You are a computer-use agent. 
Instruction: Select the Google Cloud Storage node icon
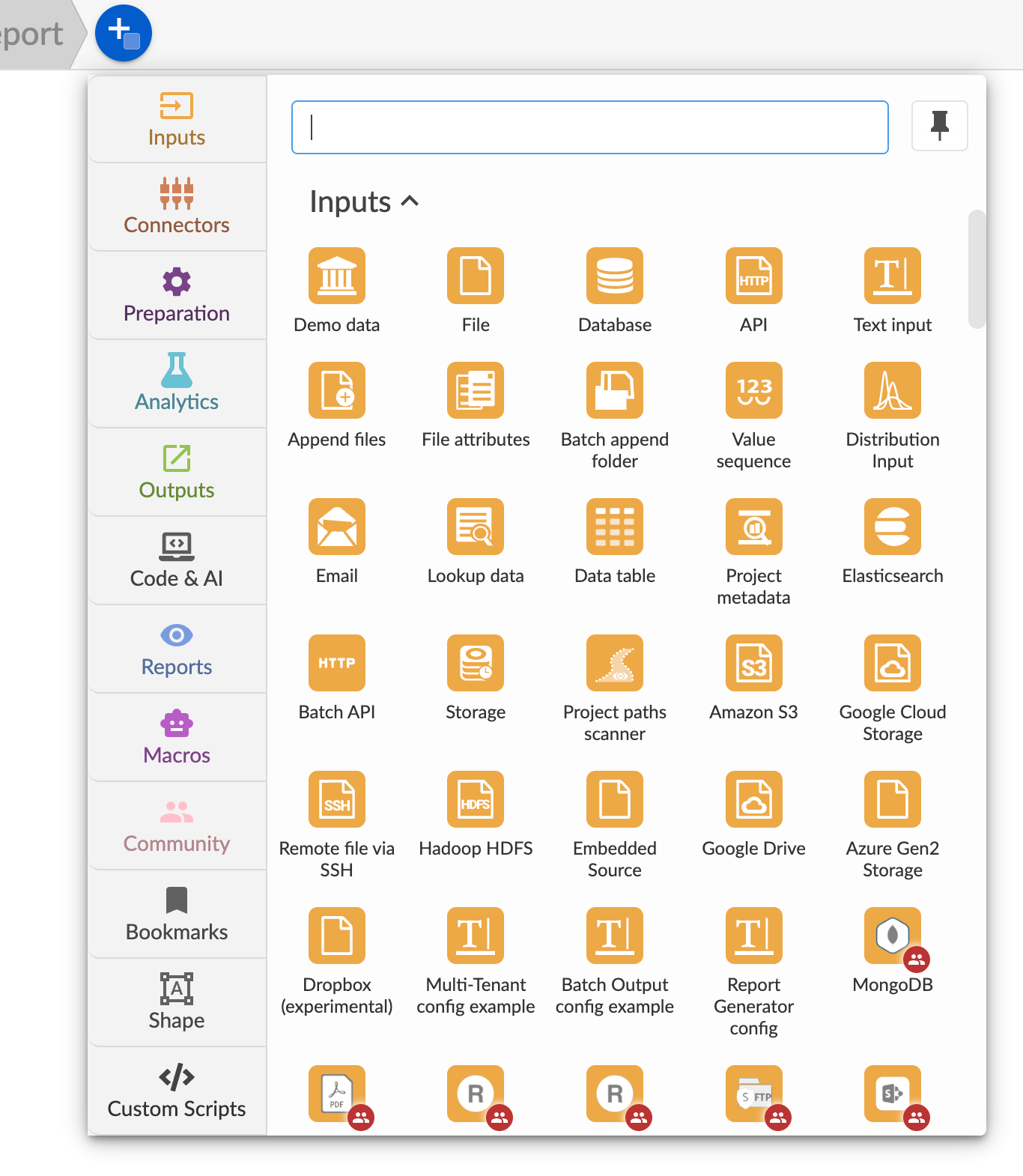[x=893, y=663]
